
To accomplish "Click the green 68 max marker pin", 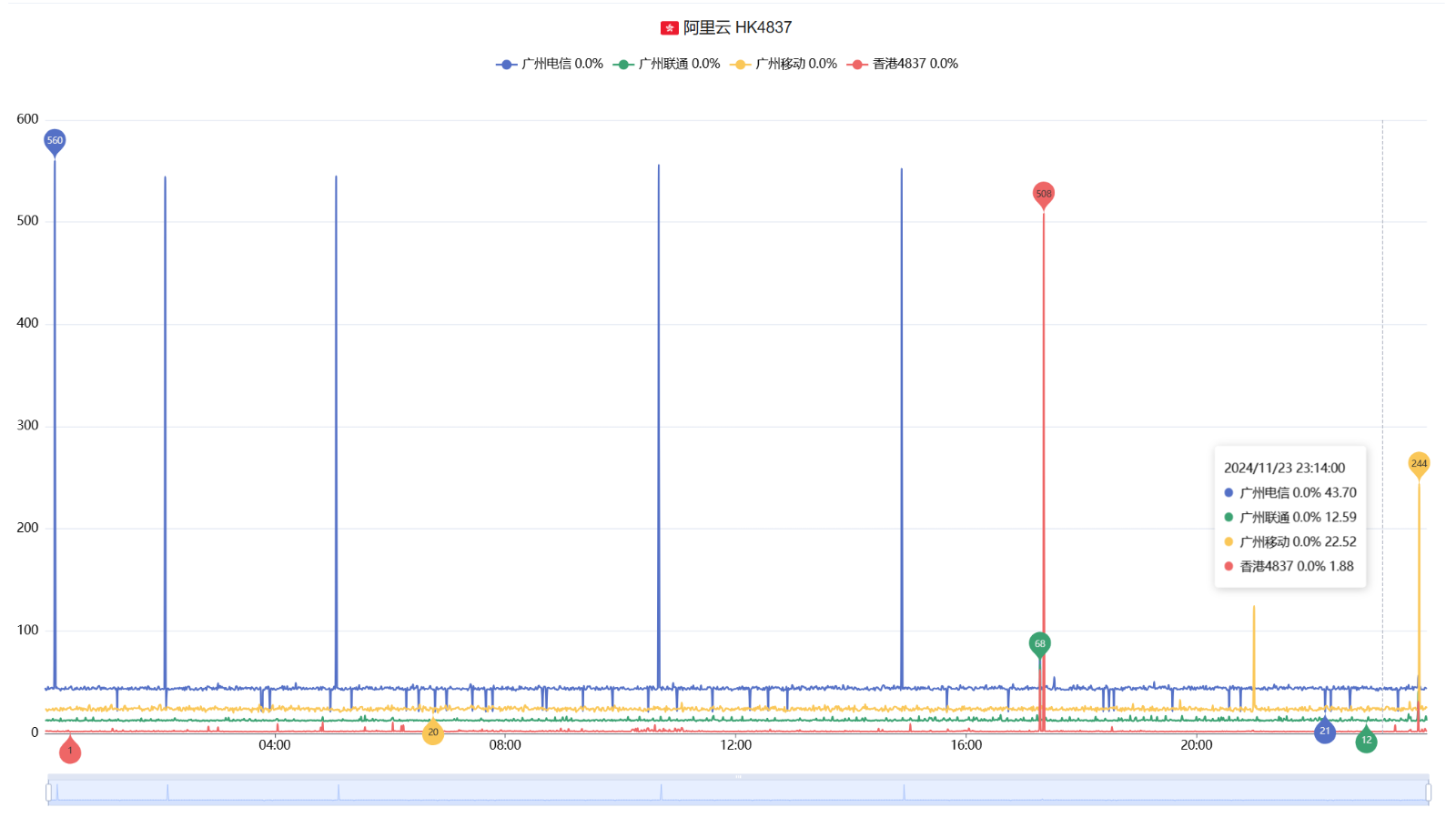I will coord(1039,643).
